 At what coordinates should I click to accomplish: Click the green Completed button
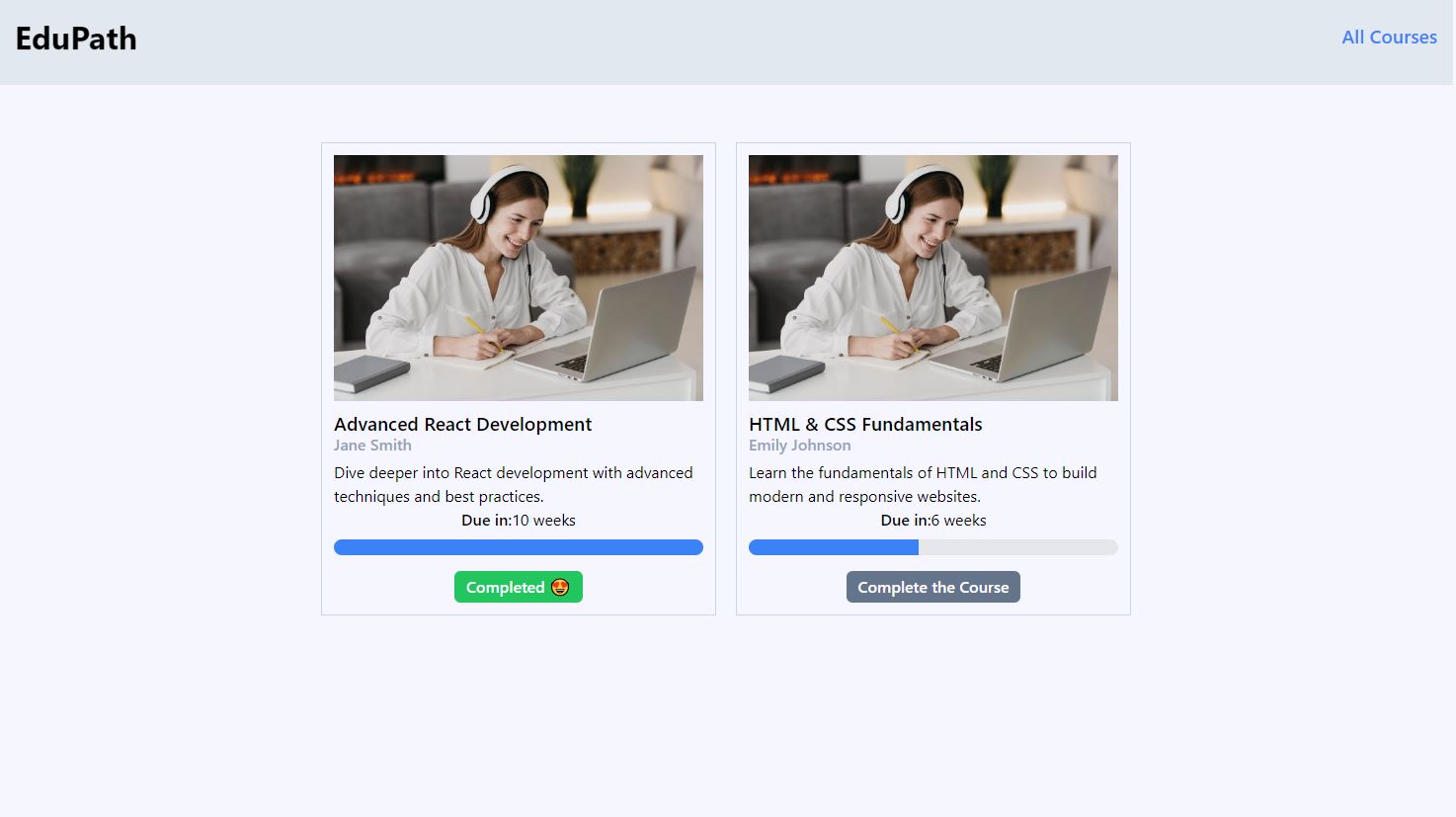click(x=519, y=587)
